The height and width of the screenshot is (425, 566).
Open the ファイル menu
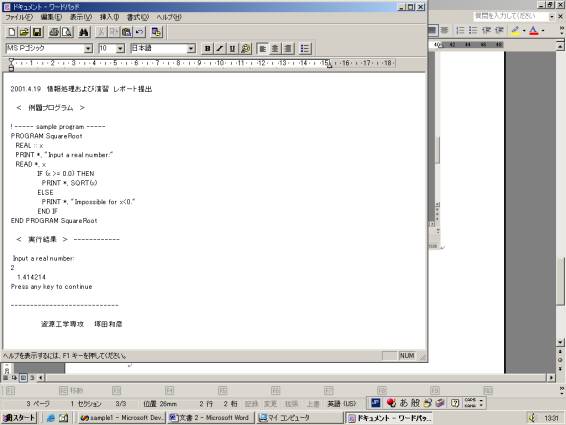click(19, 17)
